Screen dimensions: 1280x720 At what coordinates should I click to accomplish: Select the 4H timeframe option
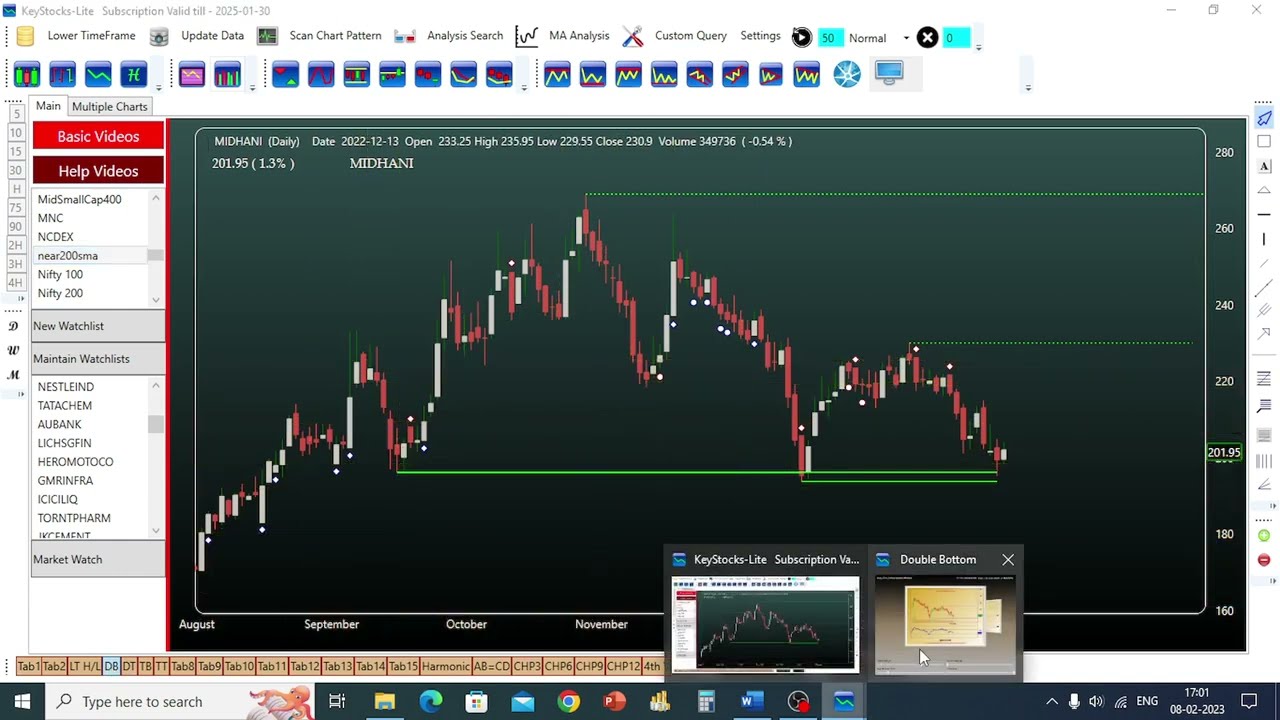coord(15,282)
